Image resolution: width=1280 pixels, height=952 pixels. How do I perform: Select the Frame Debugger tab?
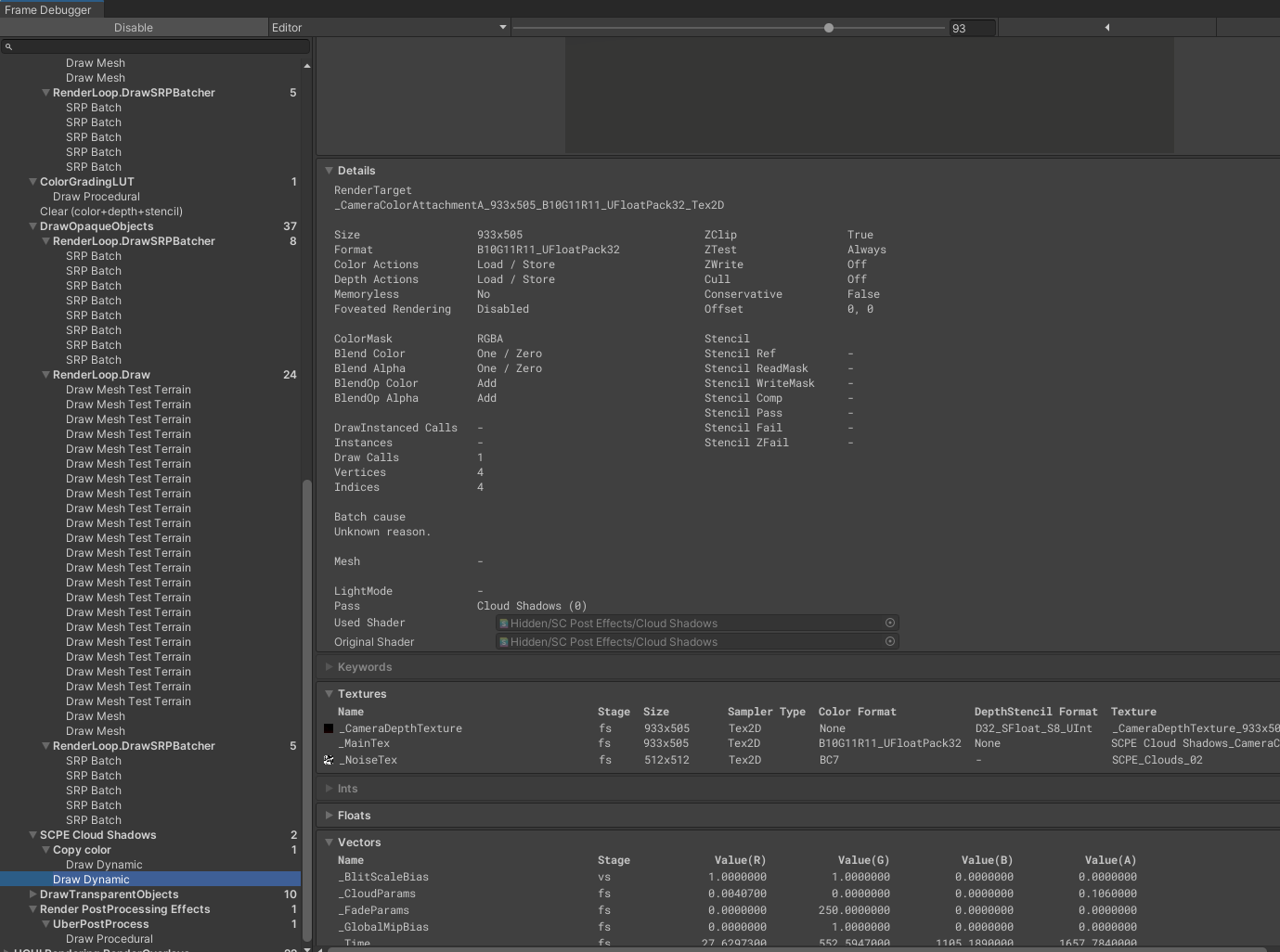(x=48, y=9)
